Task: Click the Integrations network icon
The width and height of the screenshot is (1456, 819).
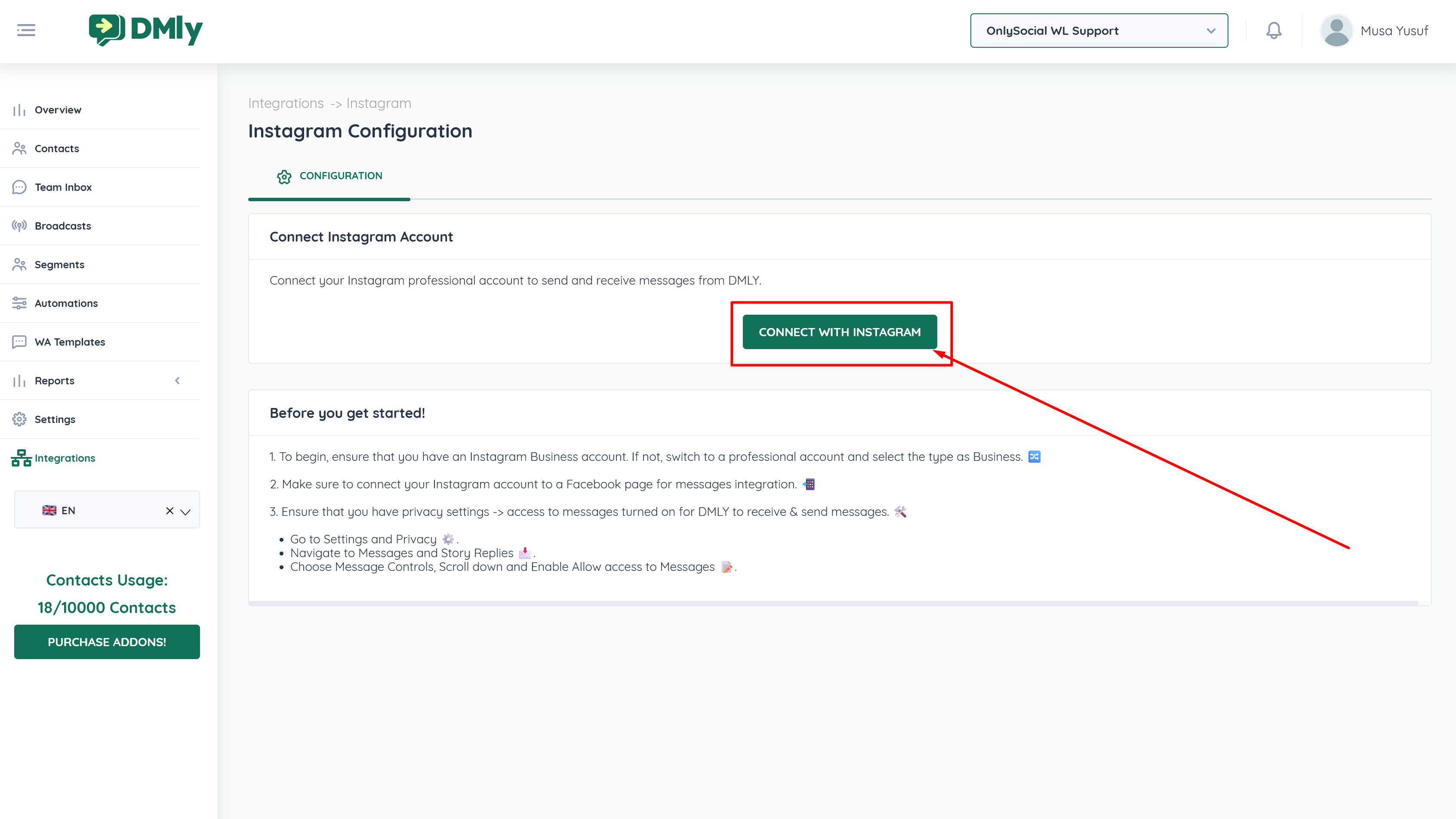Action: 21,458
